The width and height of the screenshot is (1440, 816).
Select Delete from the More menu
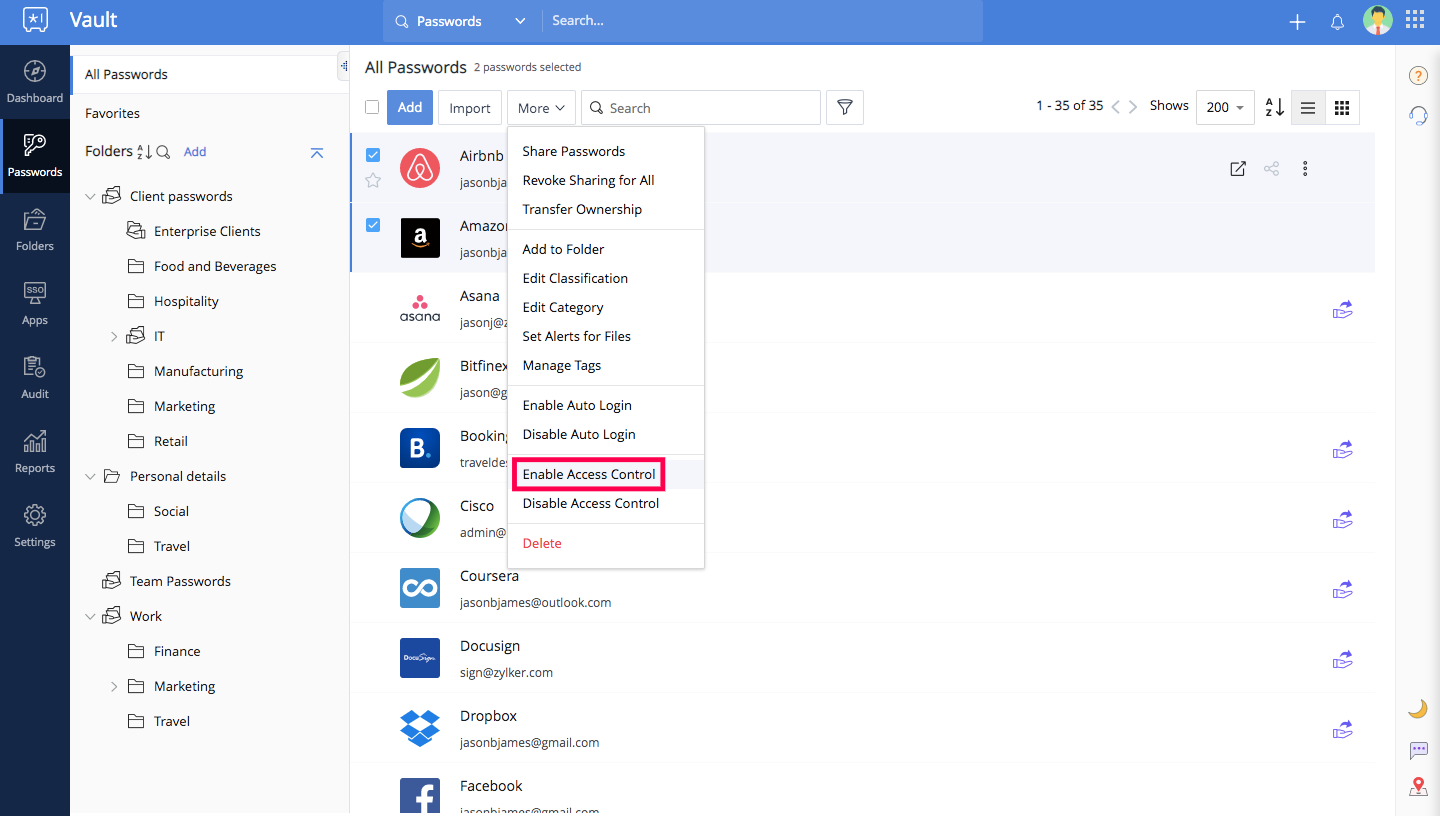542,543
